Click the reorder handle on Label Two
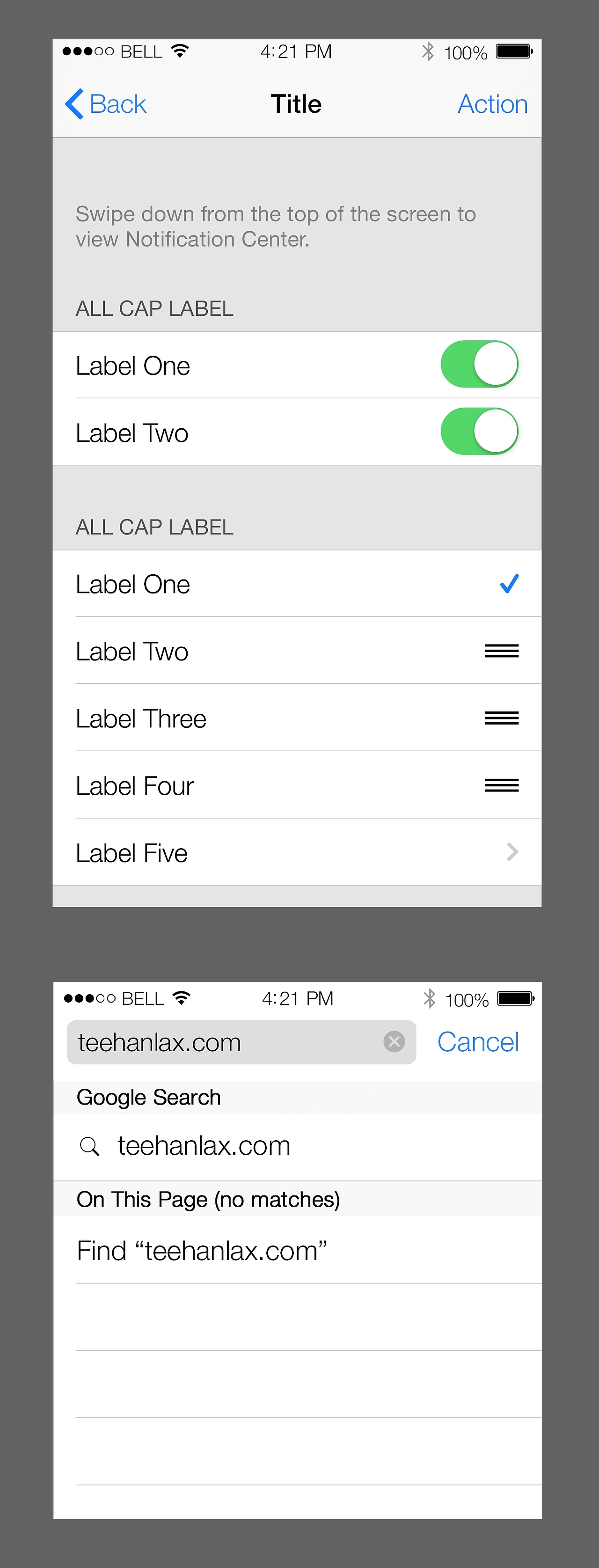599x1568 pixels. (x=502, y=651)
